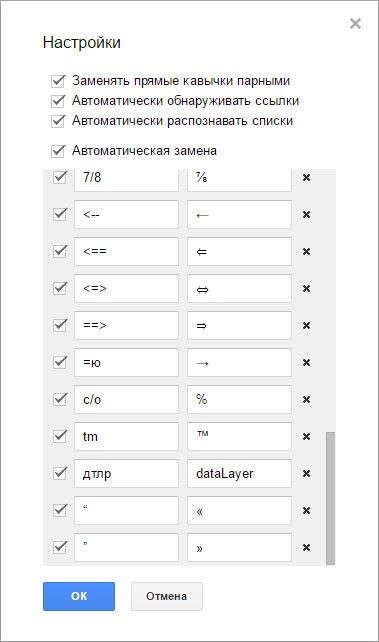This screenshot has width=379, height=642.
Task: Click the 'c/o' replace input field
Action: (126, 399)
